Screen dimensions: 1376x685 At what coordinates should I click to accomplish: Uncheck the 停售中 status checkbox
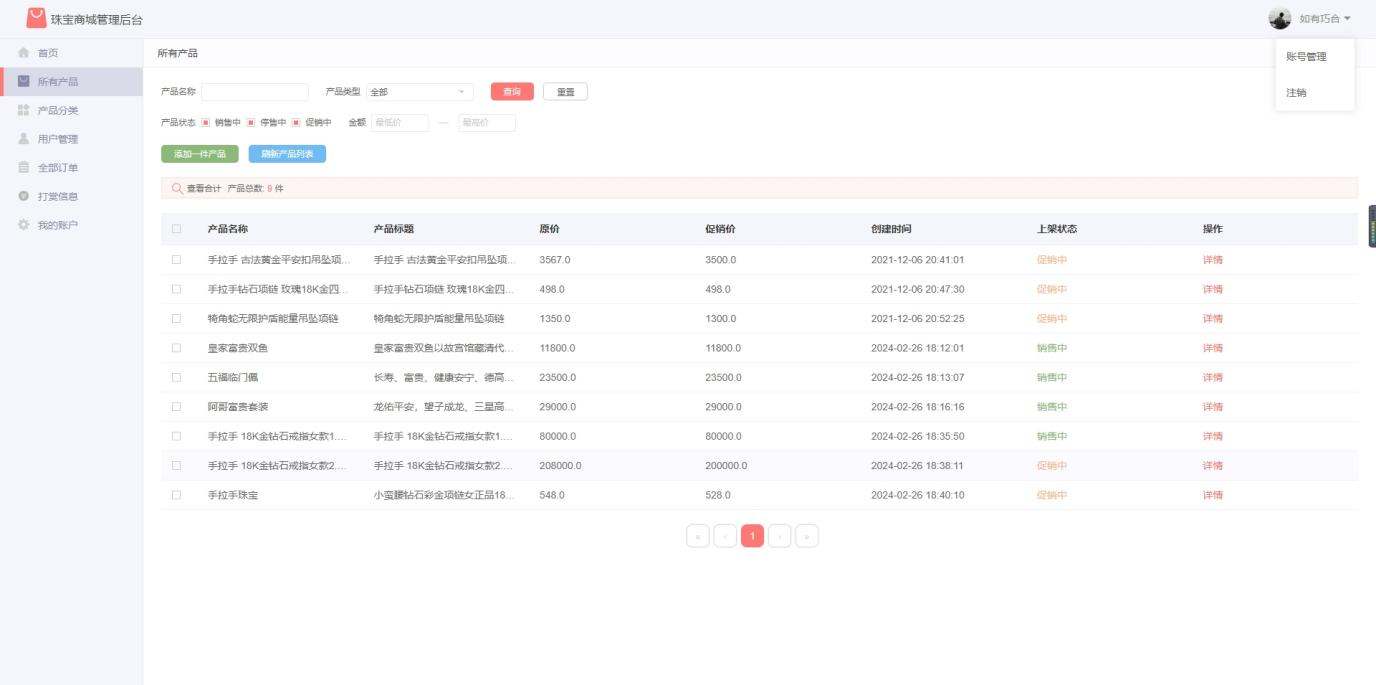pyautogui.click(x=249, y=123)
